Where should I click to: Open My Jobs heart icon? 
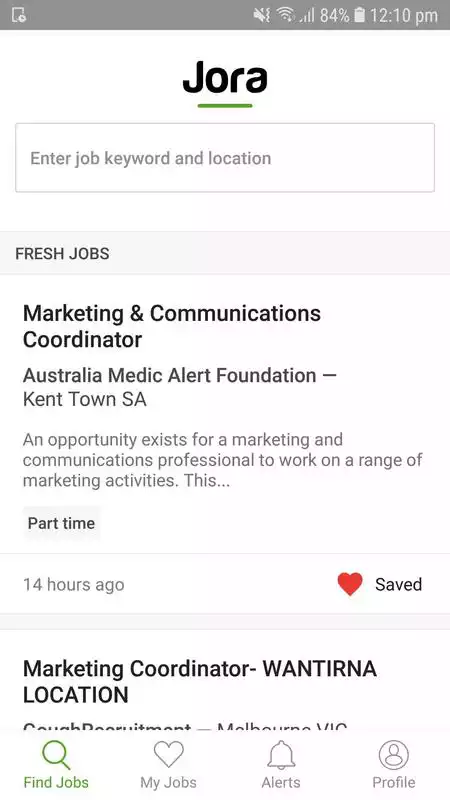168,754
